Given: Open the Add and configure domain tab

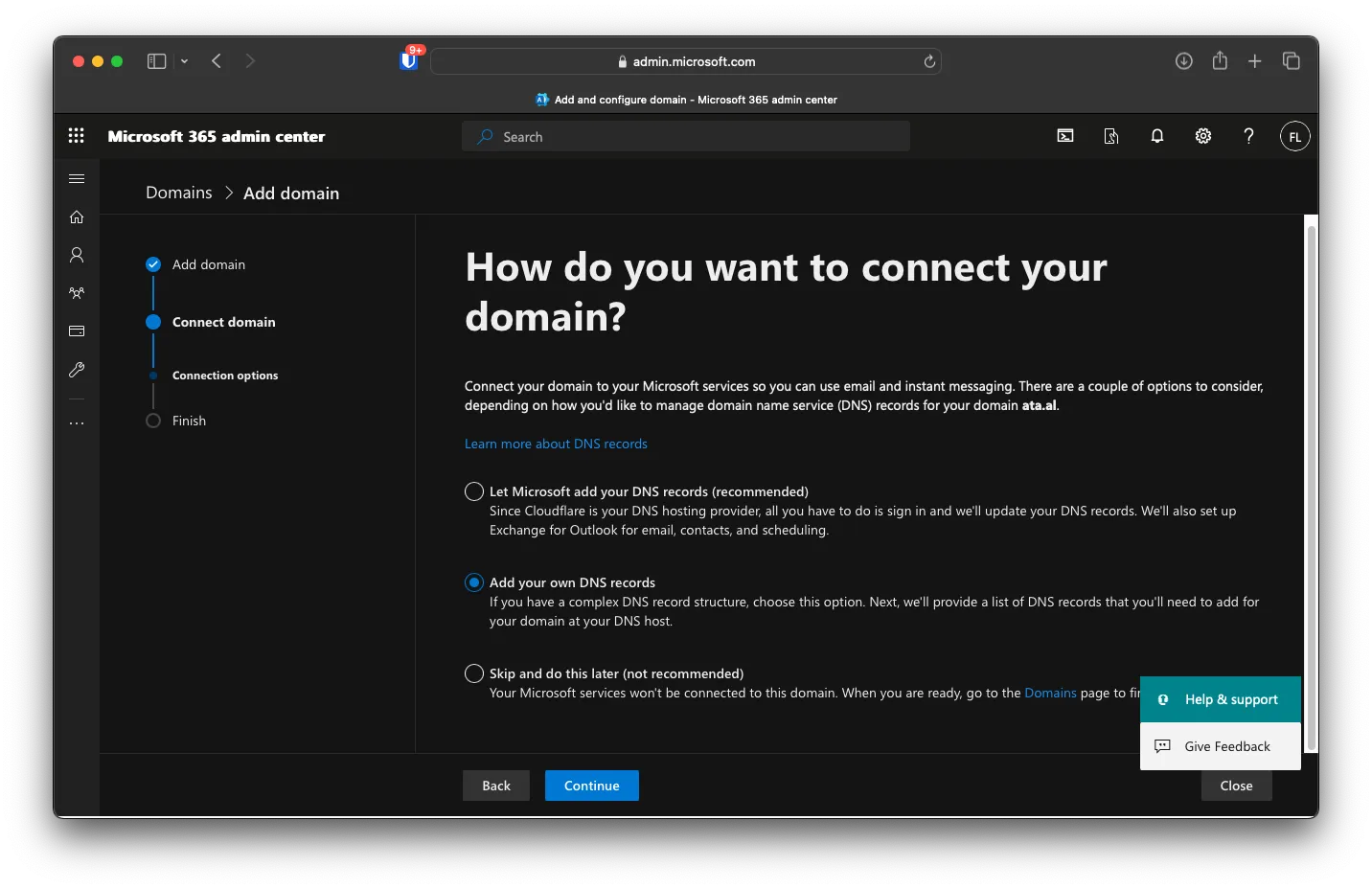Looking at the screenshot, I should 686,100.
